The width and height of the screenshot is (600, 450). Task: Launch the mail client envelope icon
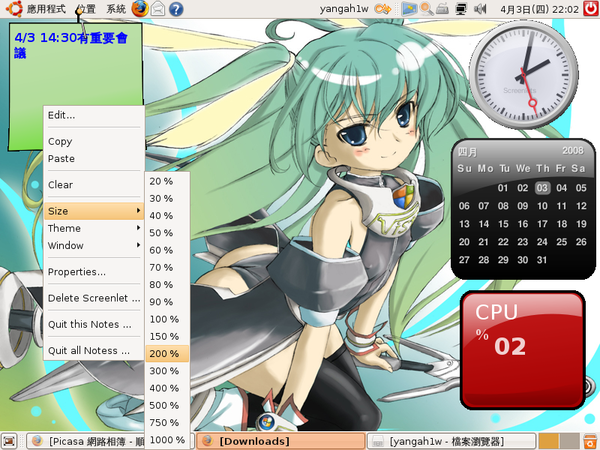[x=158, y=9]
